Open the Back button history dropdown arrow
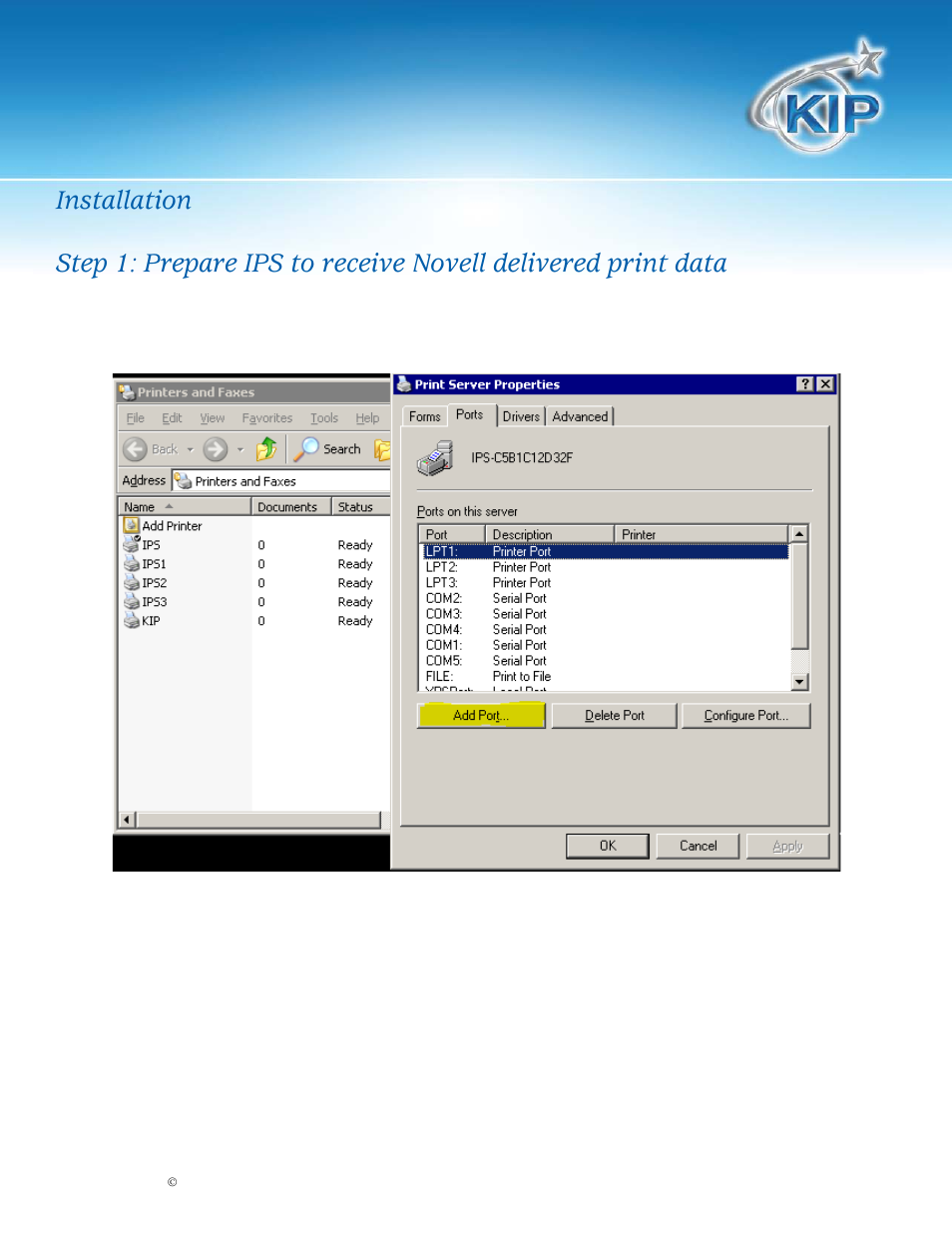This screenshot has width=952, height=1233. 191,450
